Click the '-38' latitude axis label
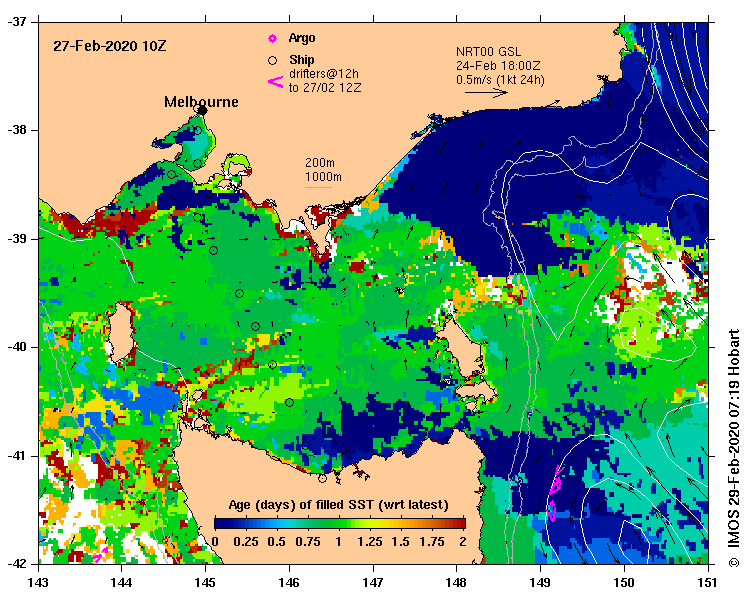The image size is (749, 600). pyautogui.click(x=16, y=130)
